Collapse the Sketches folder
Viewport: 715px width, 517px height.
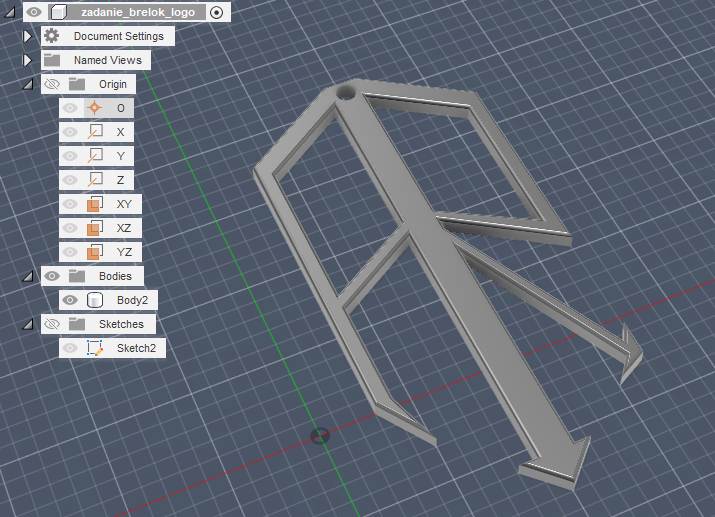click(x=28, y=324)
